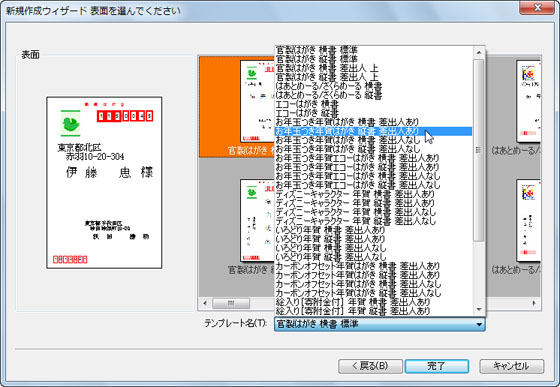The width and height of the screenshot is (560, 387).
Task: Select the highlighted お年玉つき年賀はがき 縦書 差出人あり item
Action: pyautogui.click(x=373, y=131)
